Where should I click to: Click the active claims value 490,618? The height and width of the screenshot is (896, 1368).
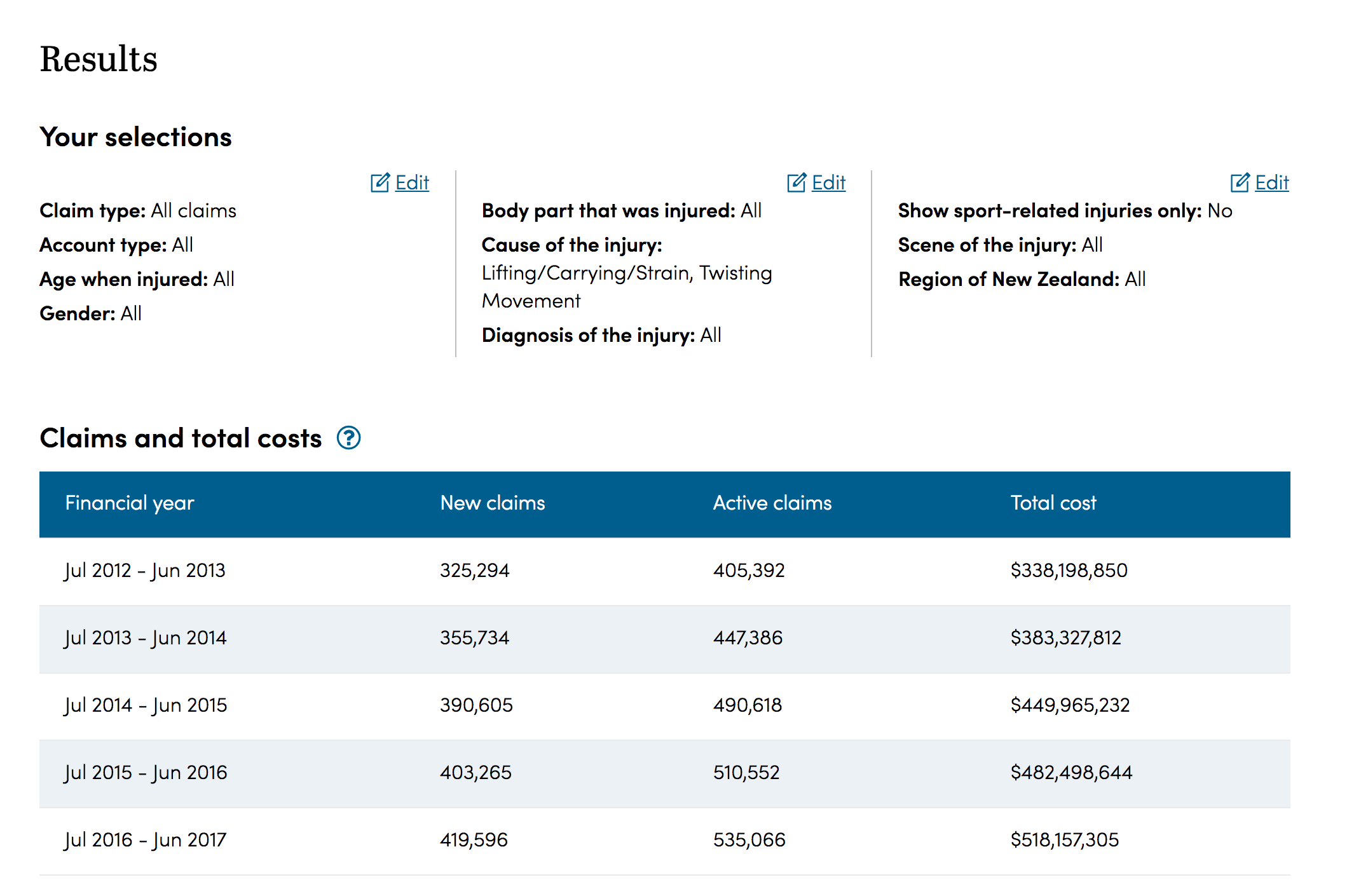748,705
